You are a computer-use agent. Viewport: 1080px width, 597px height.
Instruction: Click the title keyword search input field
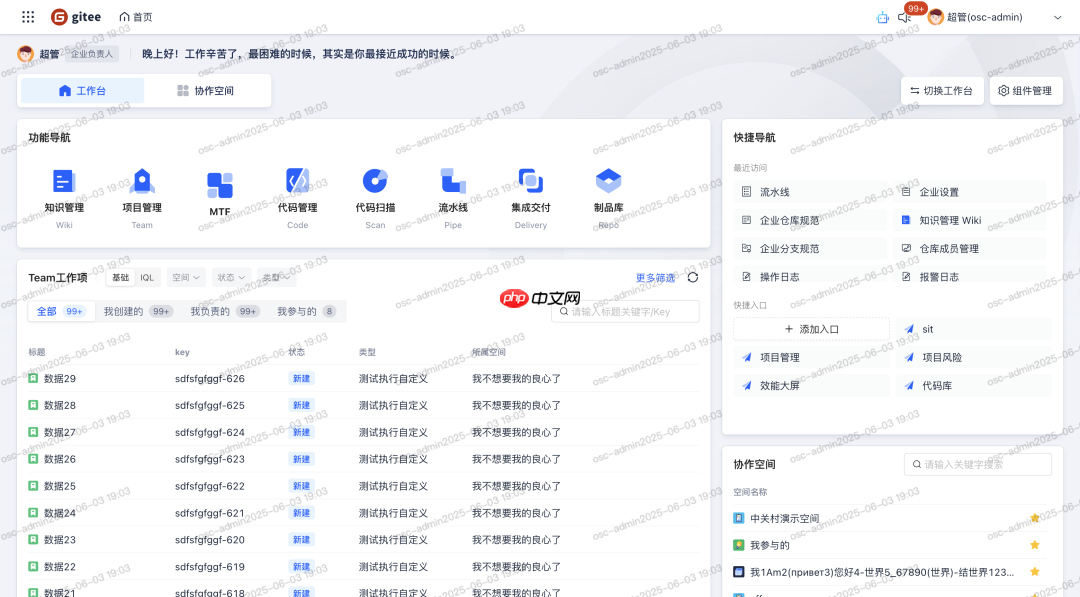point(625,311)
